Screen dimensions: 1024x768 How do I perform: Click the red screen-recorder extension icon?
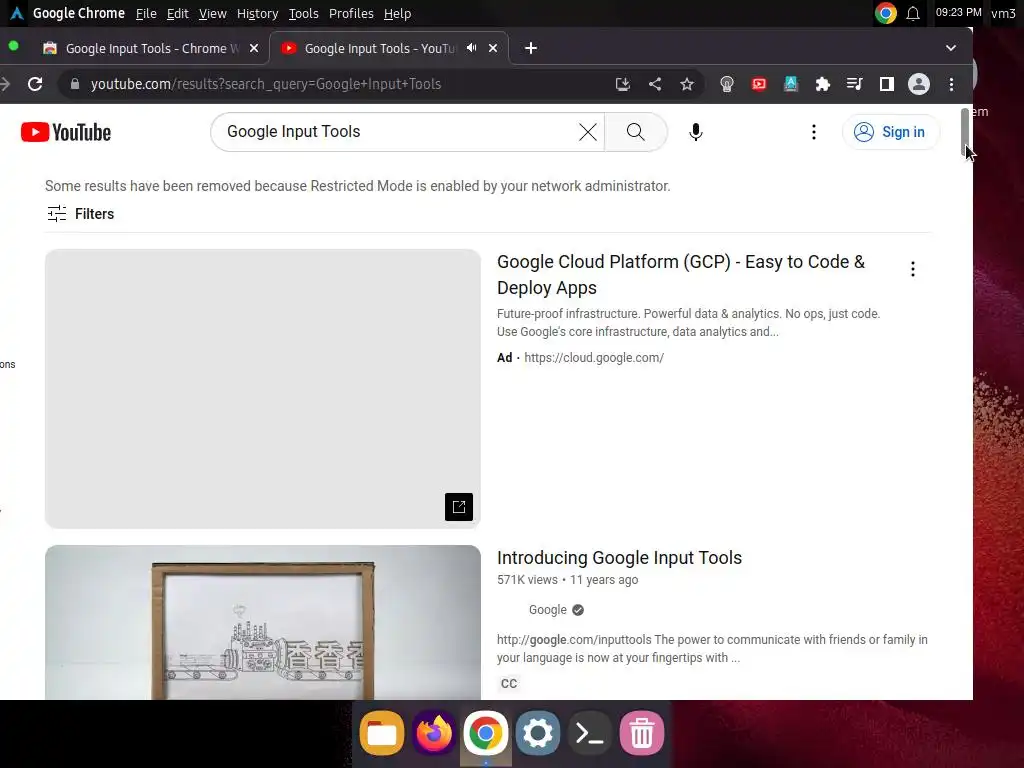coord(759,84)
